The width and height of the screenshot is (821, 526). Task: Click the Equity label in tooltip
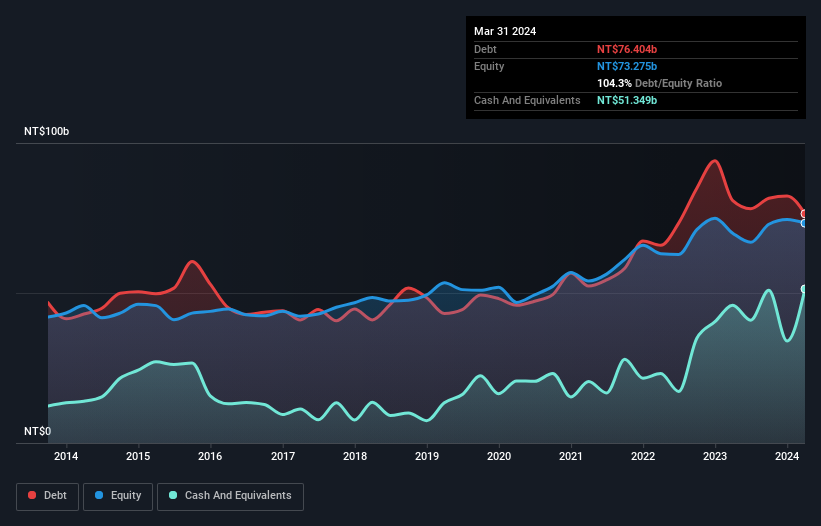point(489,66)
